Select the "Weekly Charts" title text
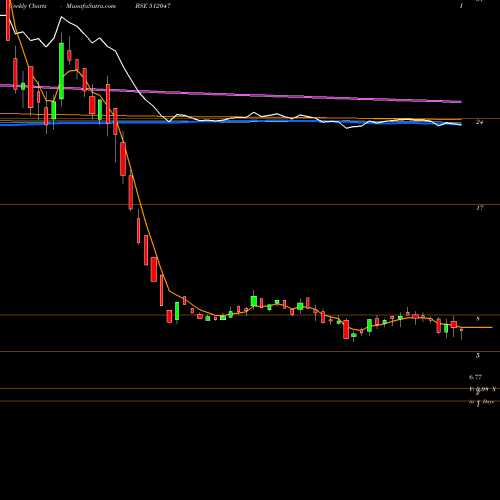The image size is (500, 500). (28, 6)
